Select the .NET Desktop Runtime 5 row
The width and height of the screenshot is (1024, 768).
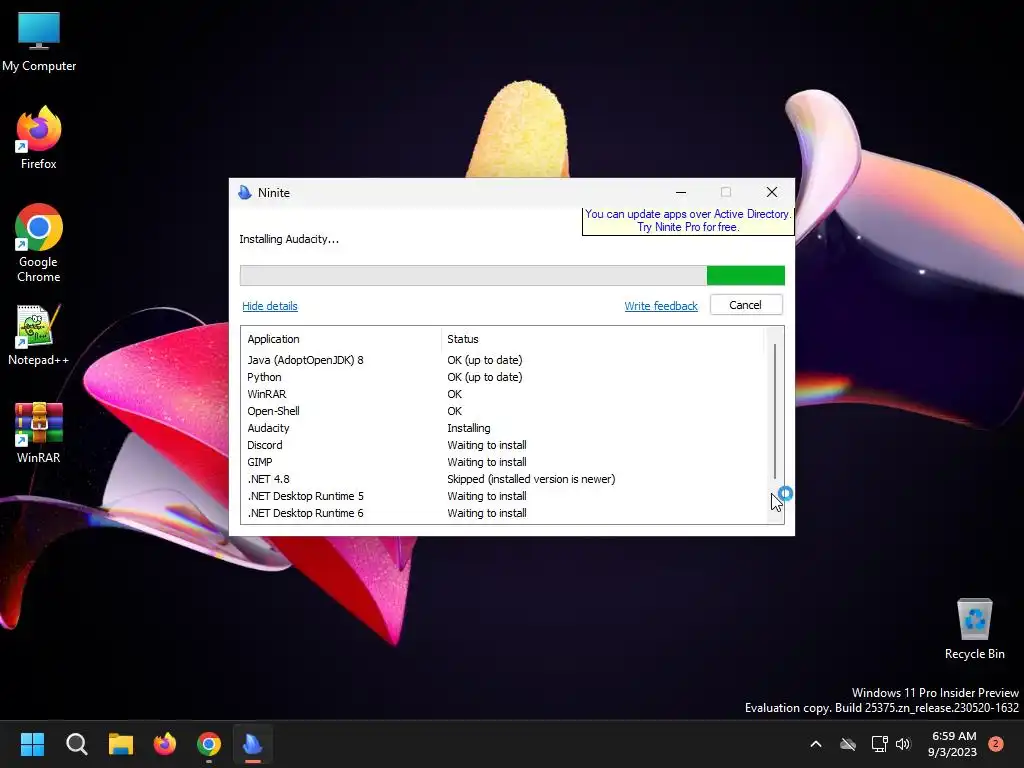(x=503, y=496)
